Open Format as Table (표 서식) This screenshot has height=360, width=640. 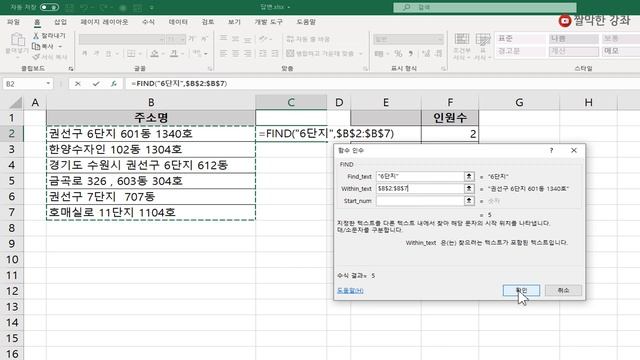tap(483, 47)
